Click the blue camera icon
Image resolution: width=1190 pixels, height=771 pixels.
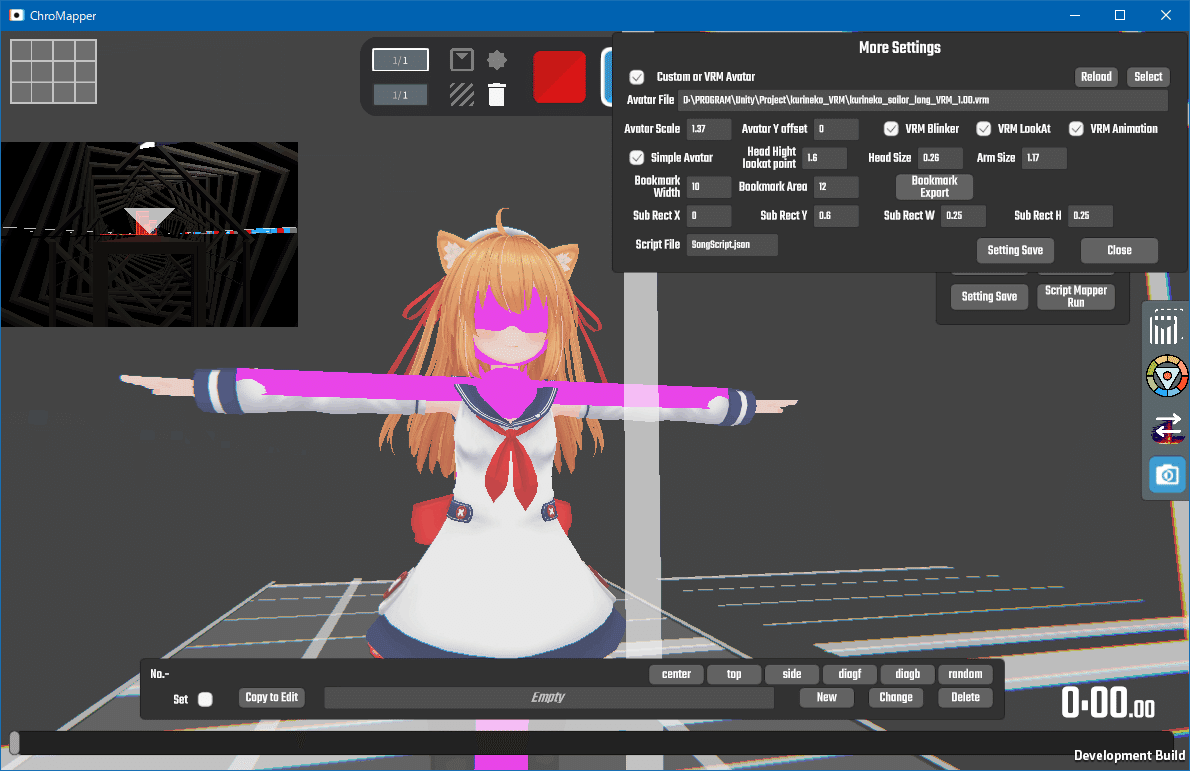click(1167, 475)
